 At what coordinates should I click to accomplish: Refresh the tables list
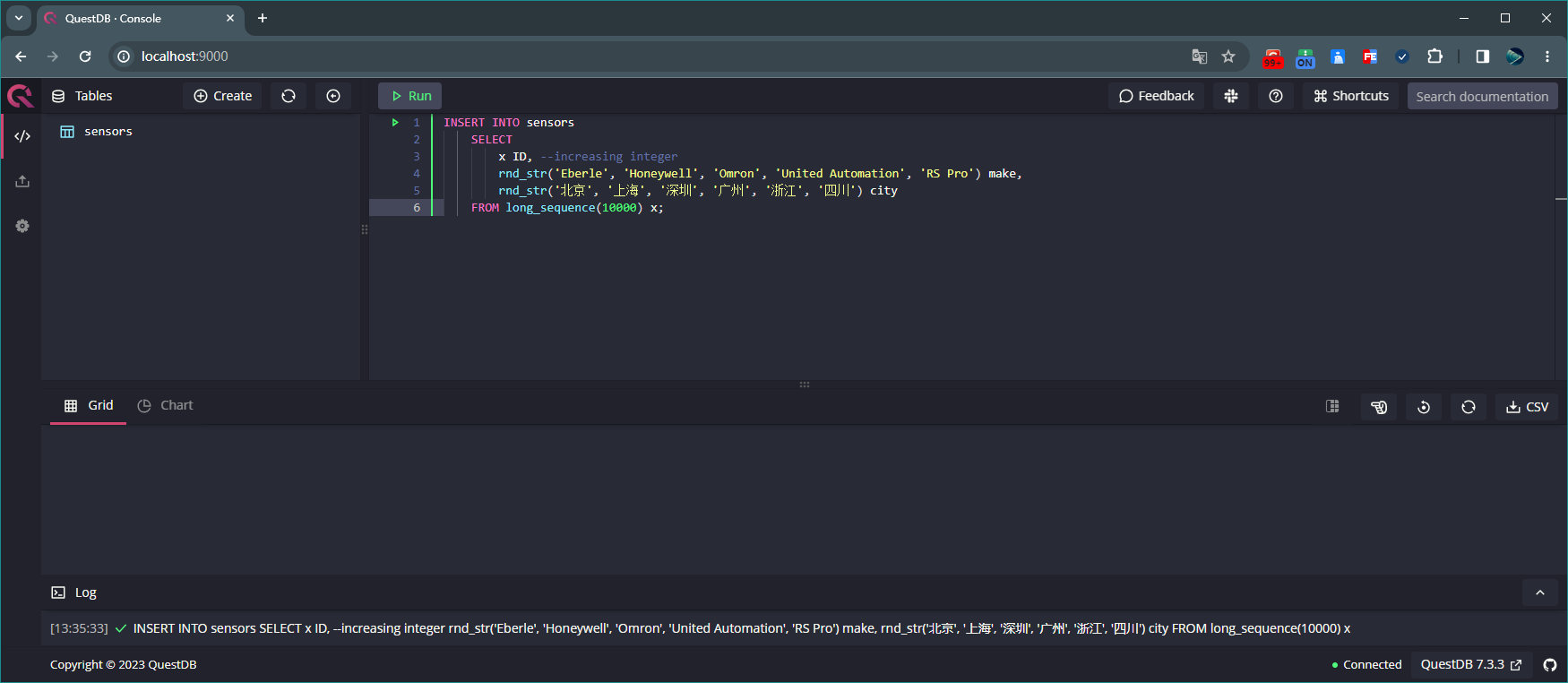click(x=289, y=96)
